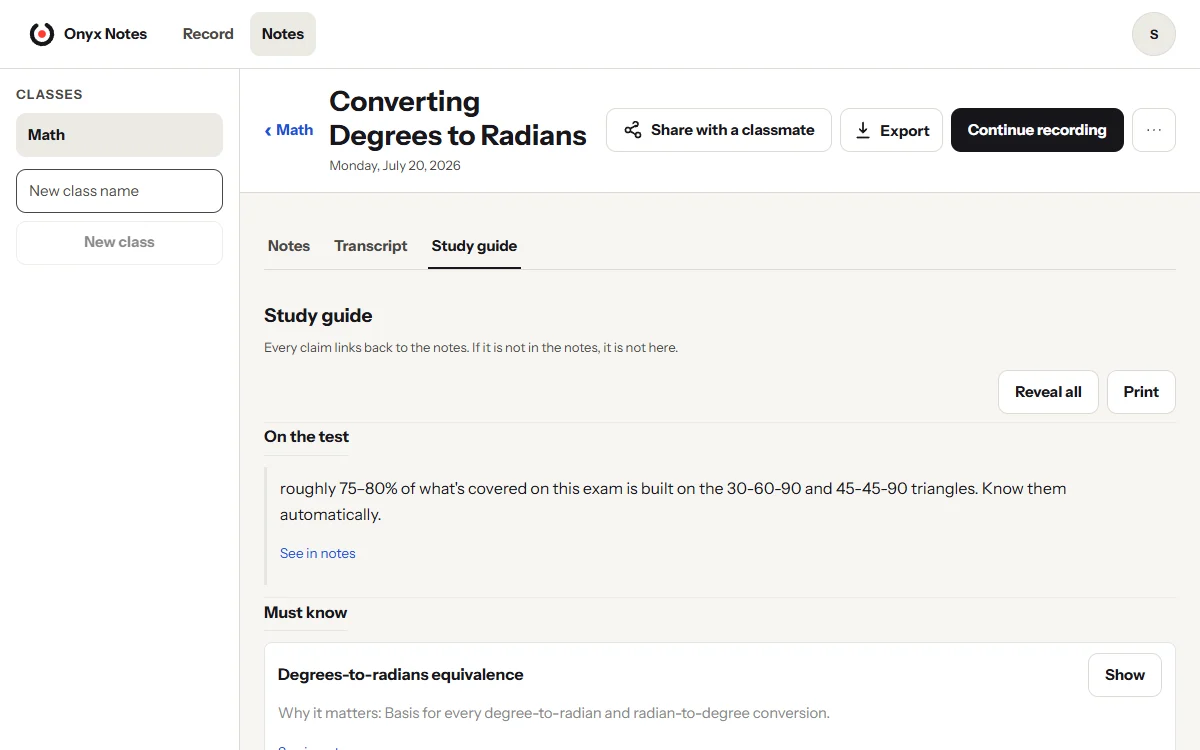Click the Study guide heading
Viewport: 1200px width, 750px height.
pyautogui.click(x=318, y=316)
